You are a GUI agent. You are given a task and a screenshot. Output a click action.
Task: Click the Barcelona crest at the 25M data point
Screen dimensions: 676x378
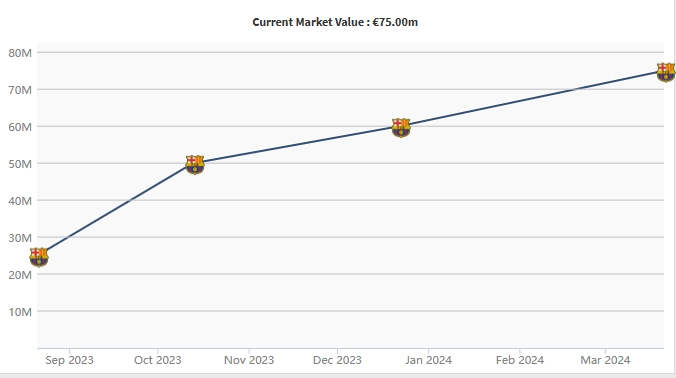[39, 257]
